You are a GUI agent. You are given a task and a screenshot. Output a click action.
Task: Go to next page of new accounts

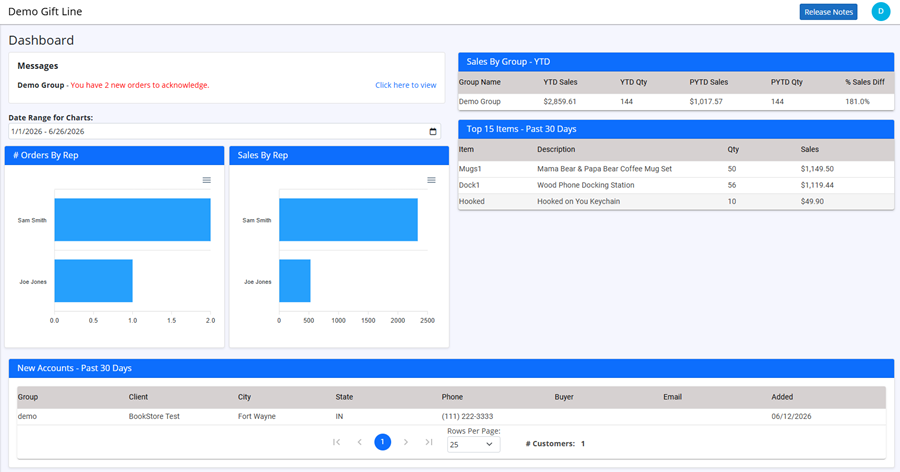coord(406,442)
